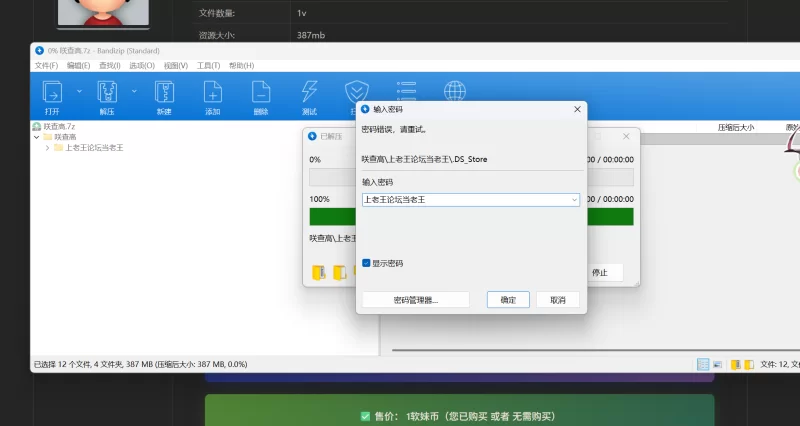800x426 pixels.
Task: Click the avatar thumbnail on the background page
Action: [103, 13]
